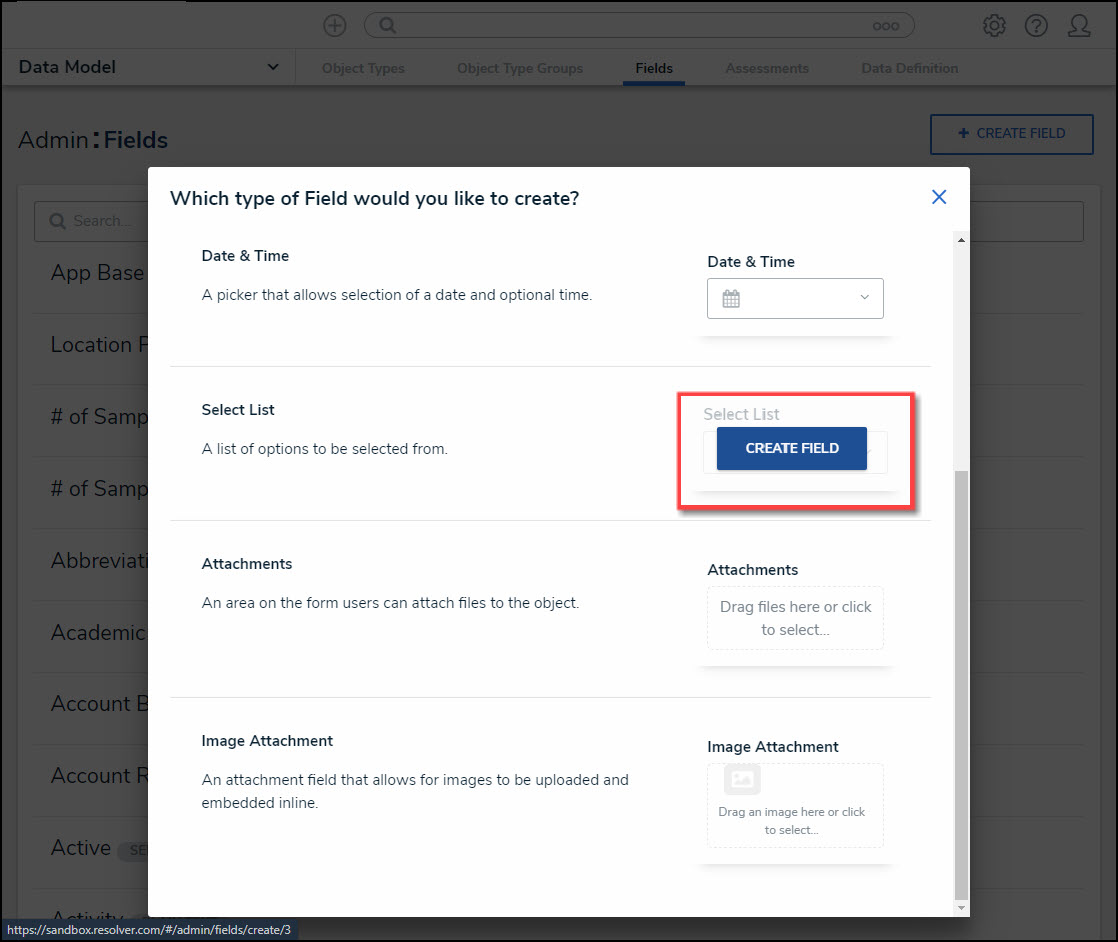The image size is (1118, 942).
Task: Open the Object Type Groups tab
Action: point(520,68)
